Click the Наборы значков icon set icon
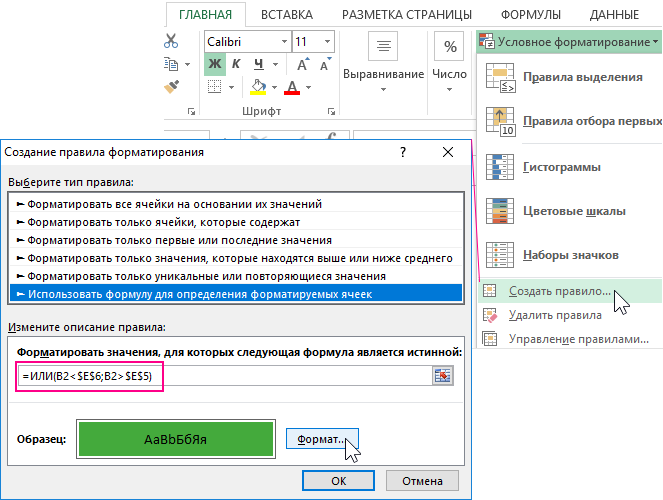 [x=500, y=255]
